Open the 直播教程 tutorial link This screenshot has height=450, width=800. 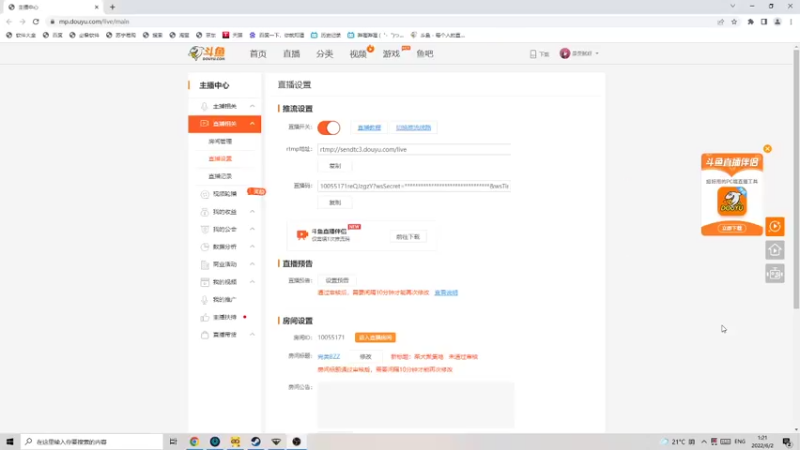coord(369,128)
